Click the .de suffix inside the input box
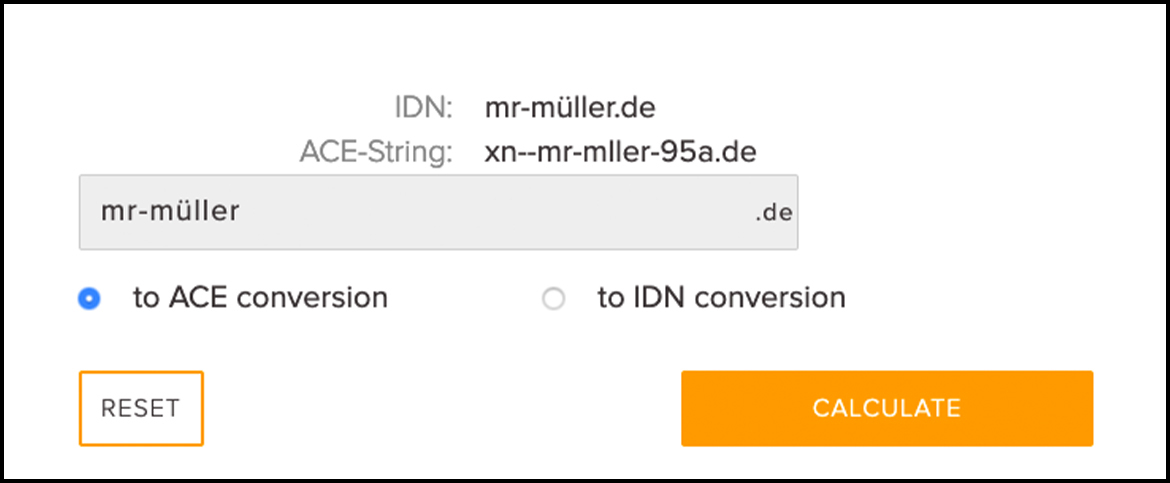The width and height of the screenshot is (1170, 483). pyautogui.click(x=773, y=213)
